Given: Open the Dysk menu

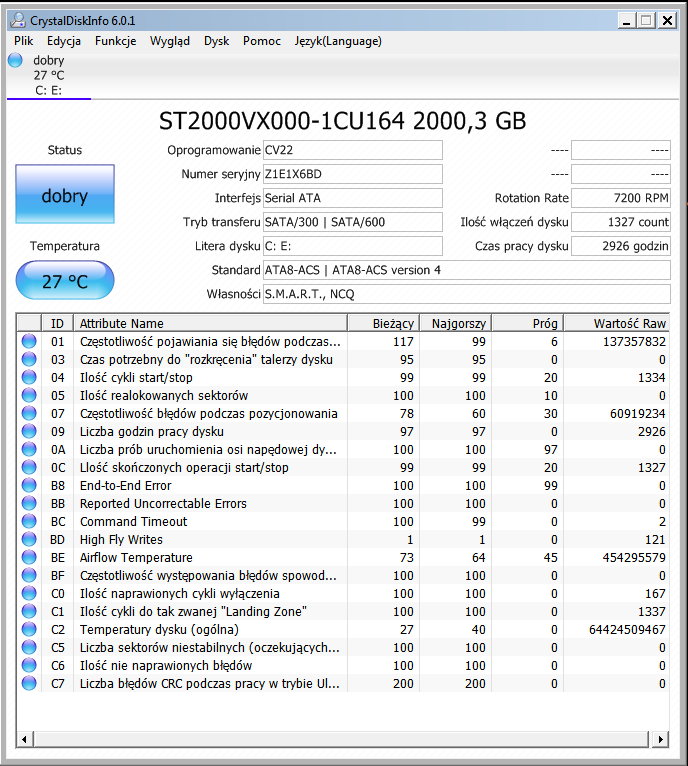Looking at the screenshot, I should (216, 41).
